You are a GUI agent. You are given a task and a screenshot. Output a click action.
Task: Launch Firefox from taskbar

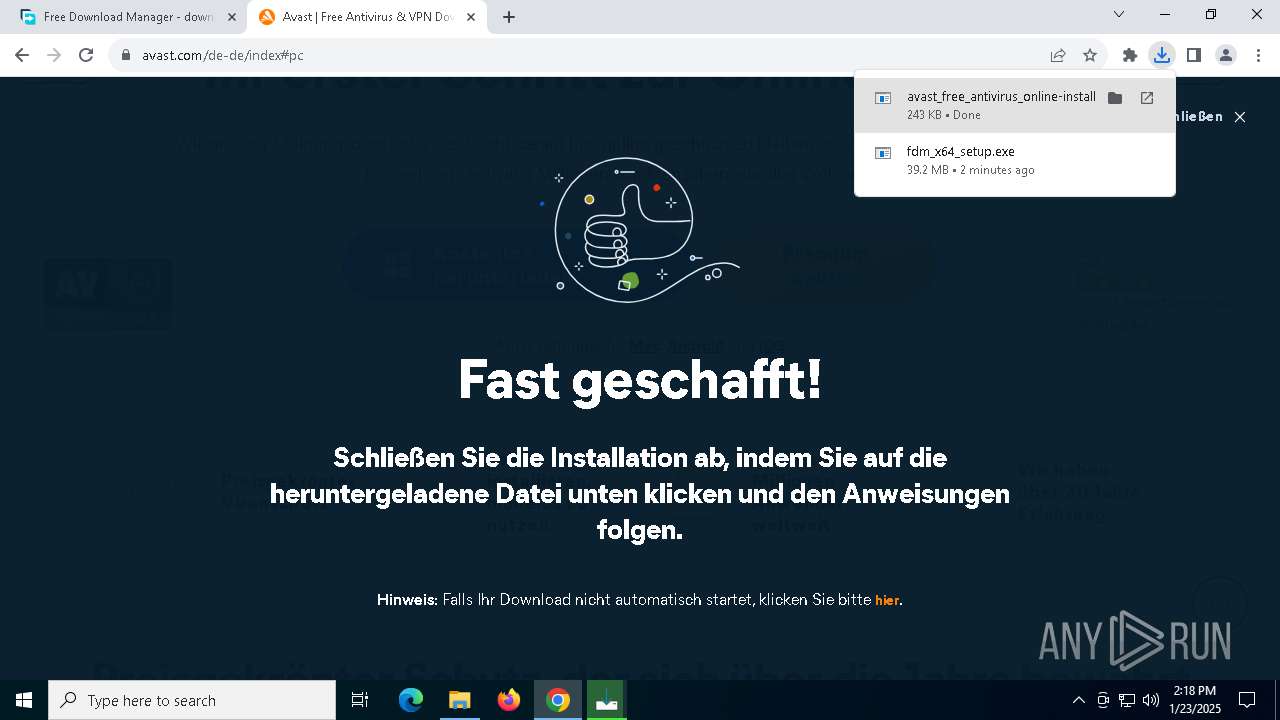click(509, 700)
